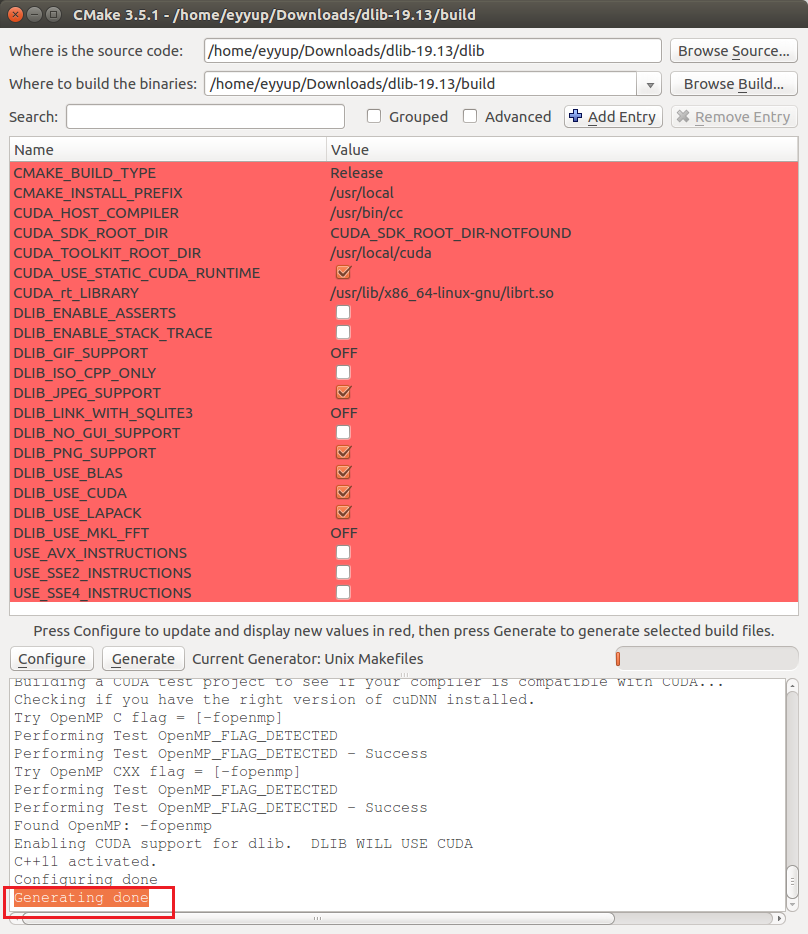Image resolution: width=808 pixels, height=934 pixels.
Task: Select the CUDA_rt_LIBRARY entry name
Action: tap(76, 293)
